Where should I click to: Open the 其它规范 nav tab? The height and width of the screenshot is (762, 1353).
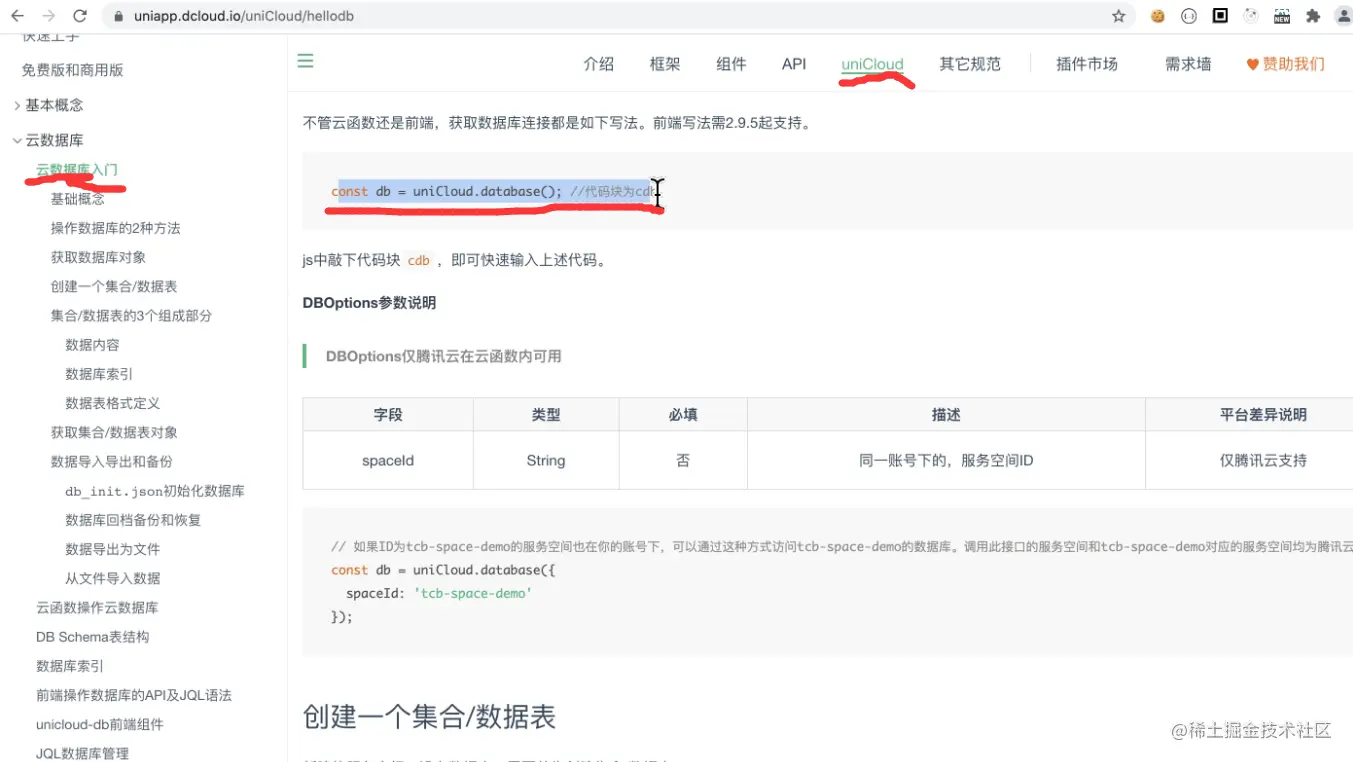[970, 64]
